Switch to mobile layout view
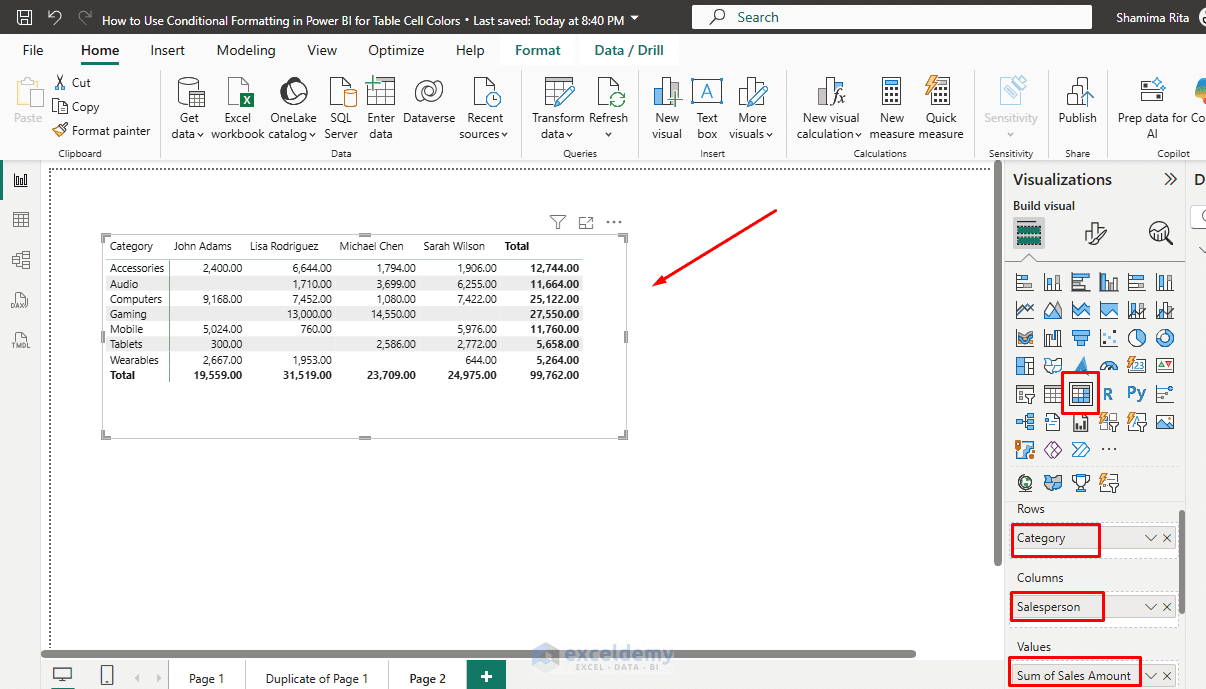1206x689 pixels. coord(107,675)
